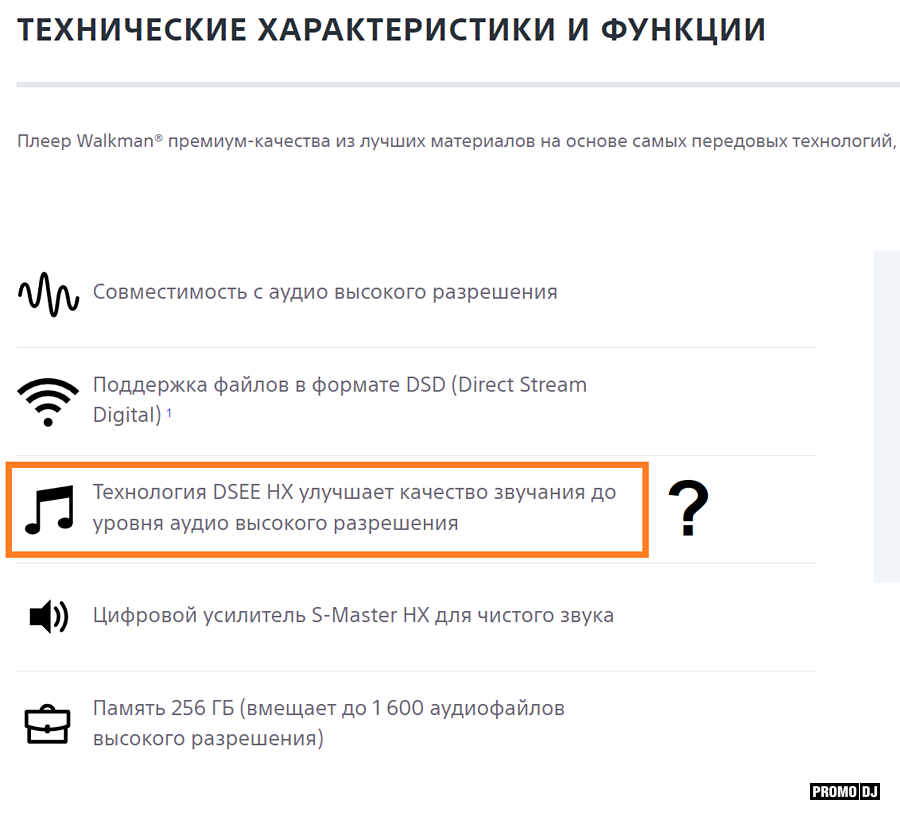Select the 'Технология DSEE HX' feature text
Screen dimensions: 900x816
(x=354, y=507)
